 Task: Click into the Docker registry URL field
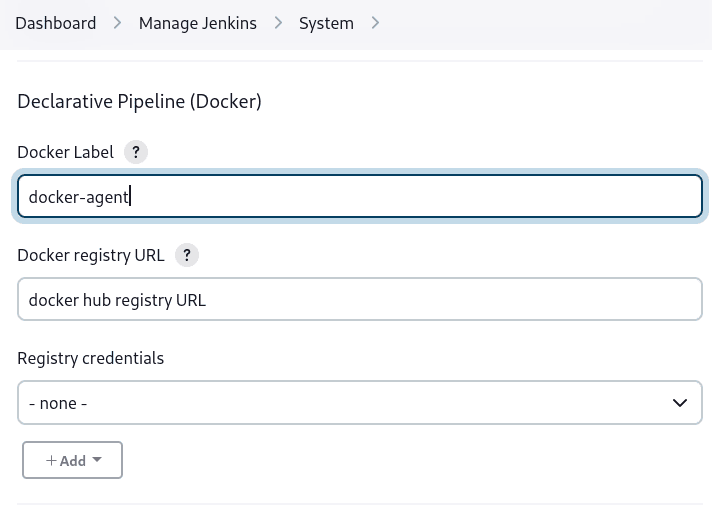(359, 300)
